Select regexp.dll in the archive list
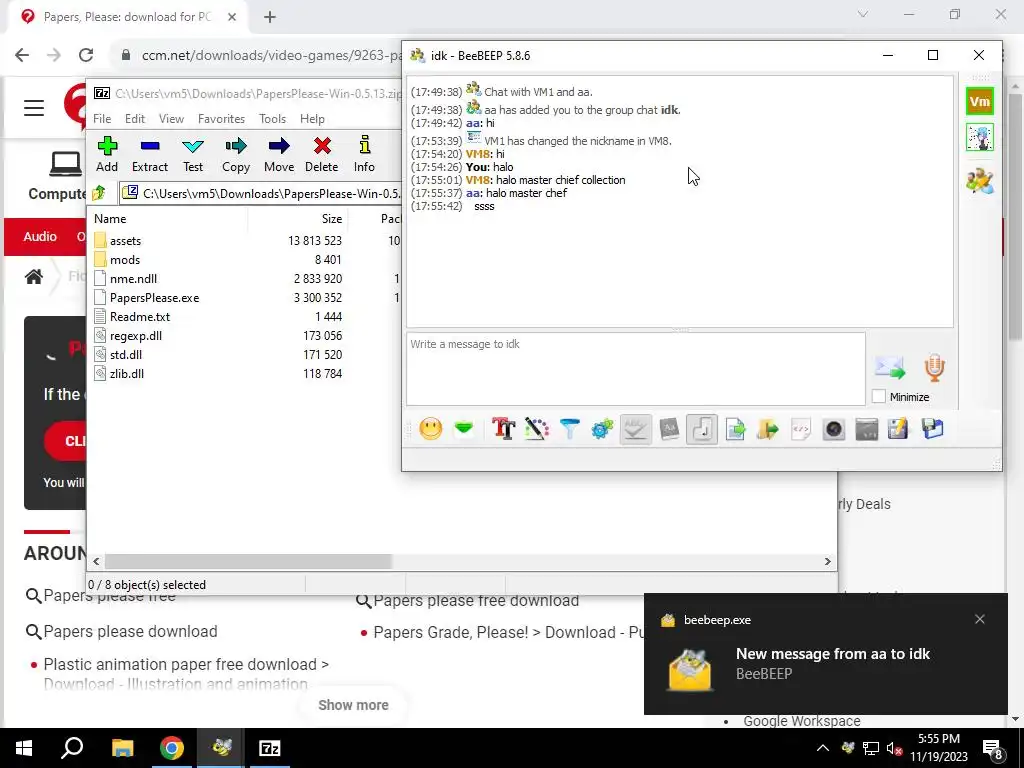Screen dimensions: 1024x768 point(136,336)
